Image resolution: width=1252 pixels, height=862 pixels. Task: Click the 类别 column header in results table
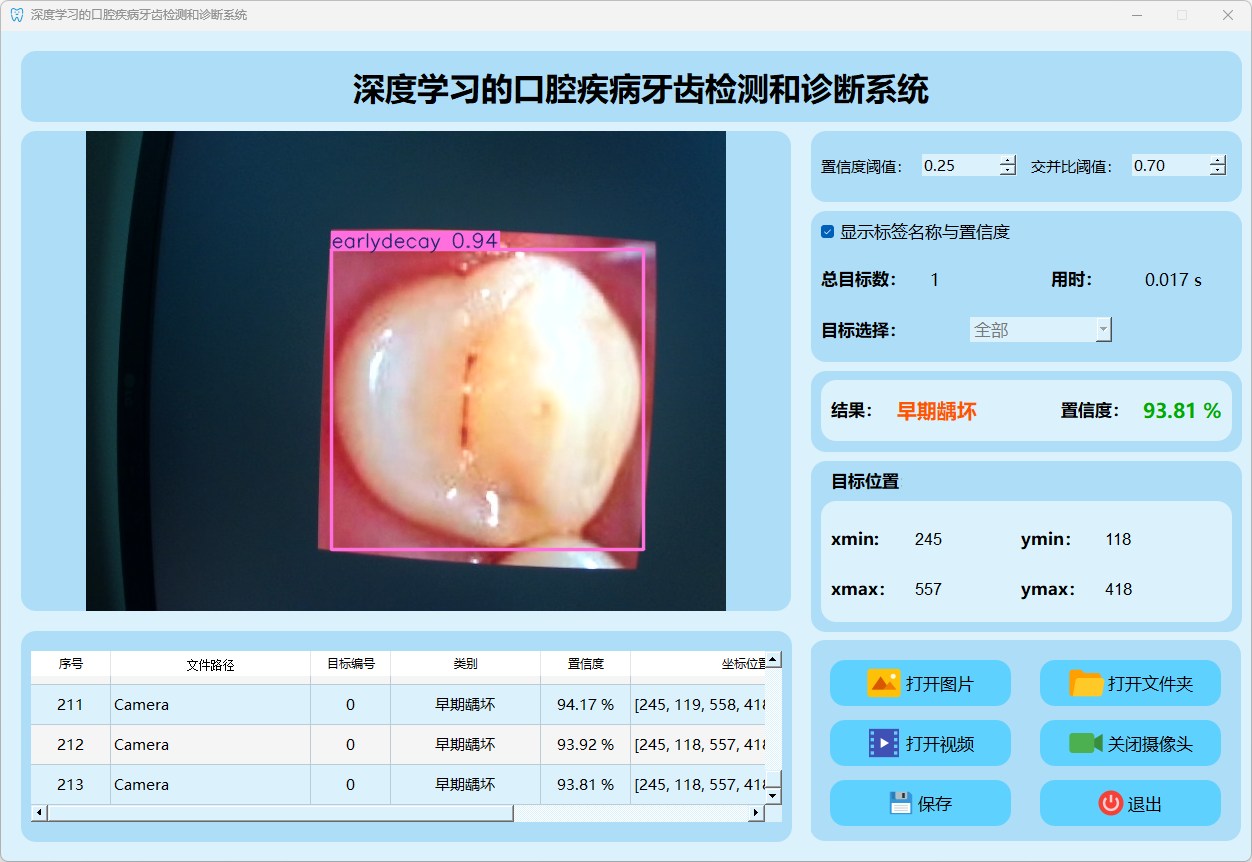(x=465, y=664)
